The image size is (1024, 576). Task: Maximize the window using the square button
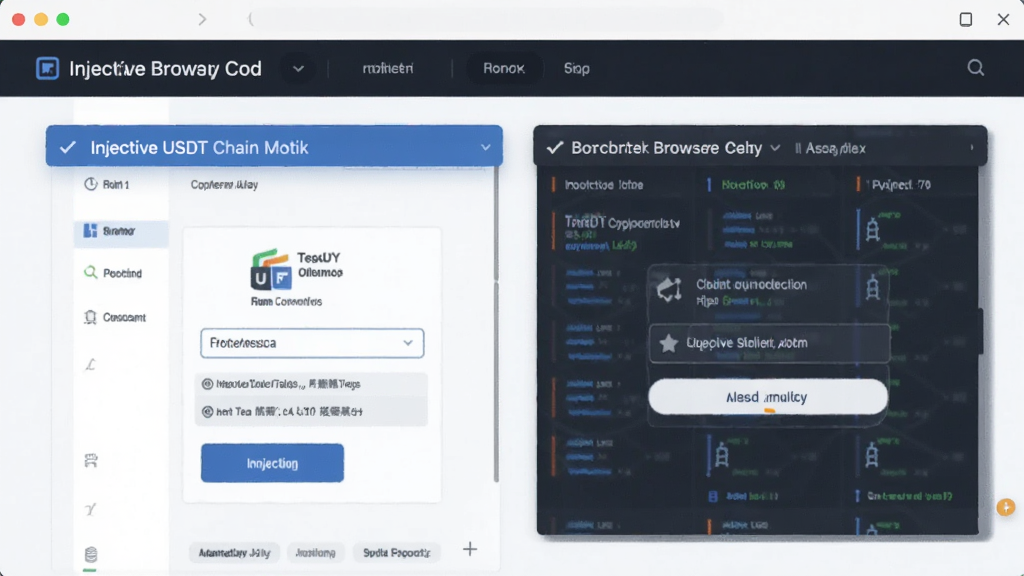[x=966, y=20]
